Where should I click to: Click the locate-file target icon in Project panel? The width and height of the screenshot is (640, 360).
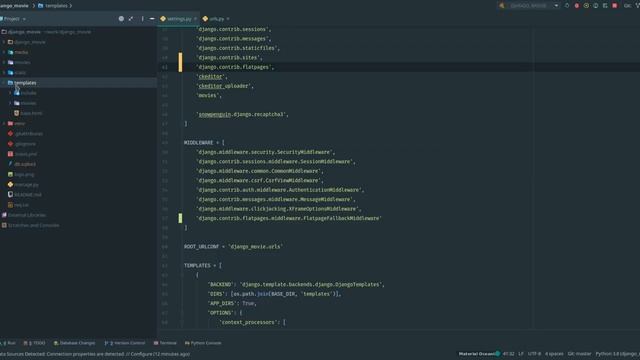(x=121, y=19)
